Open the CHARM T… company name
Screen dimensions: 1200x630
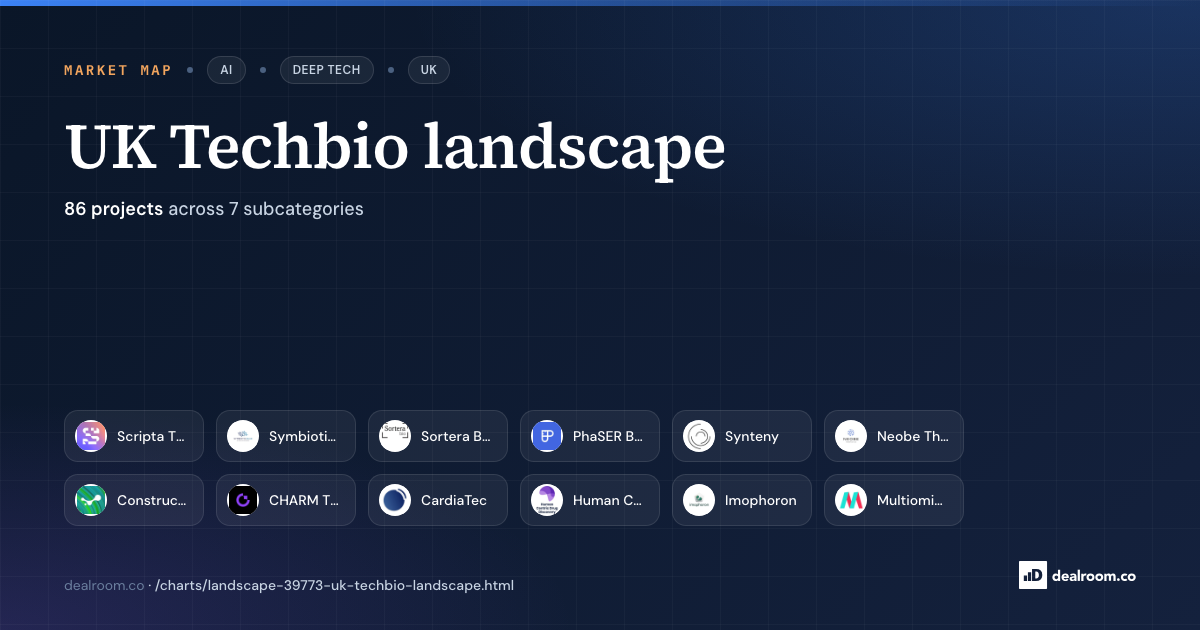point(304,500)
